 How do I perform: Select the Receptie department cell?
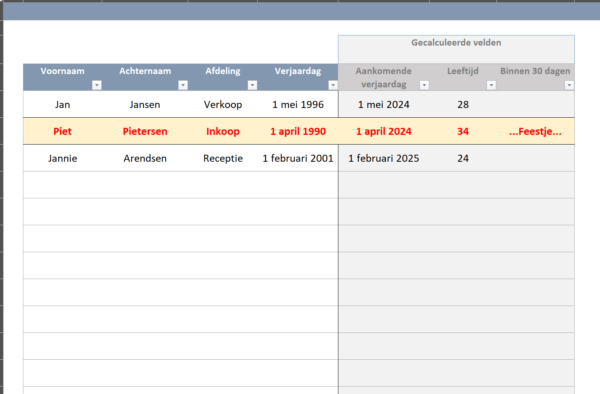tap(223, 158)
